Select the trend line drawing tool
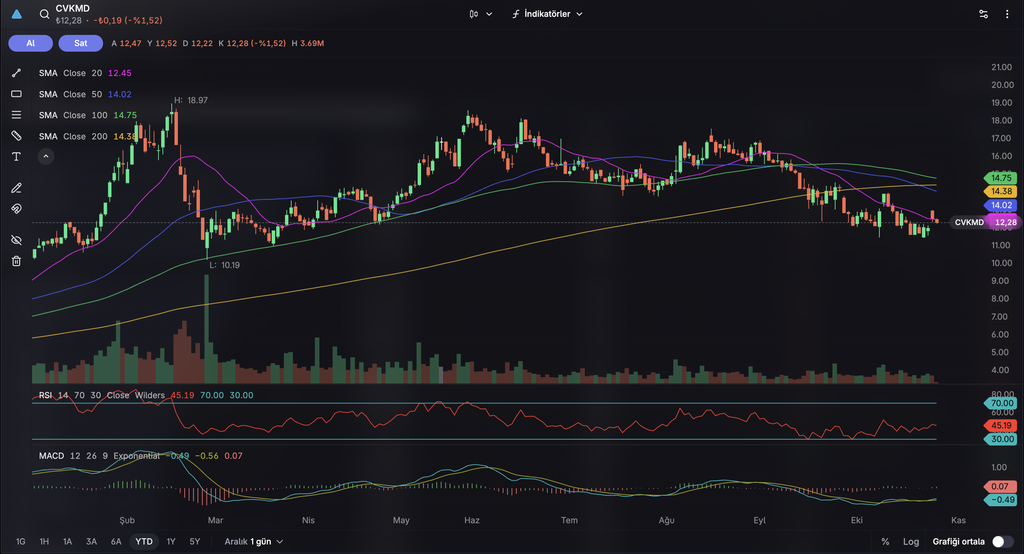Screen dimensions: 1024x554 [x=16, y=73]
